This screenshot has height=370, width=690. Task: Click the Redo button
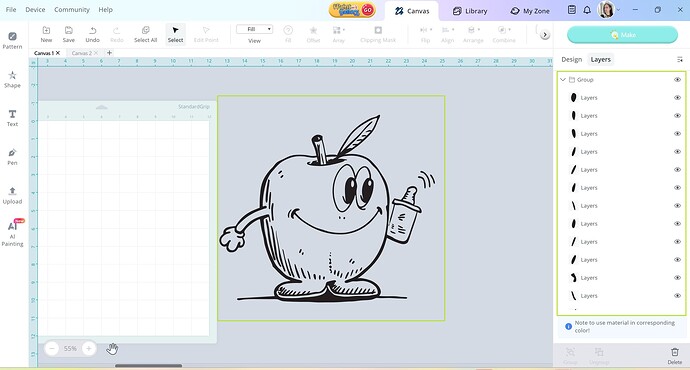pos(117,34)
